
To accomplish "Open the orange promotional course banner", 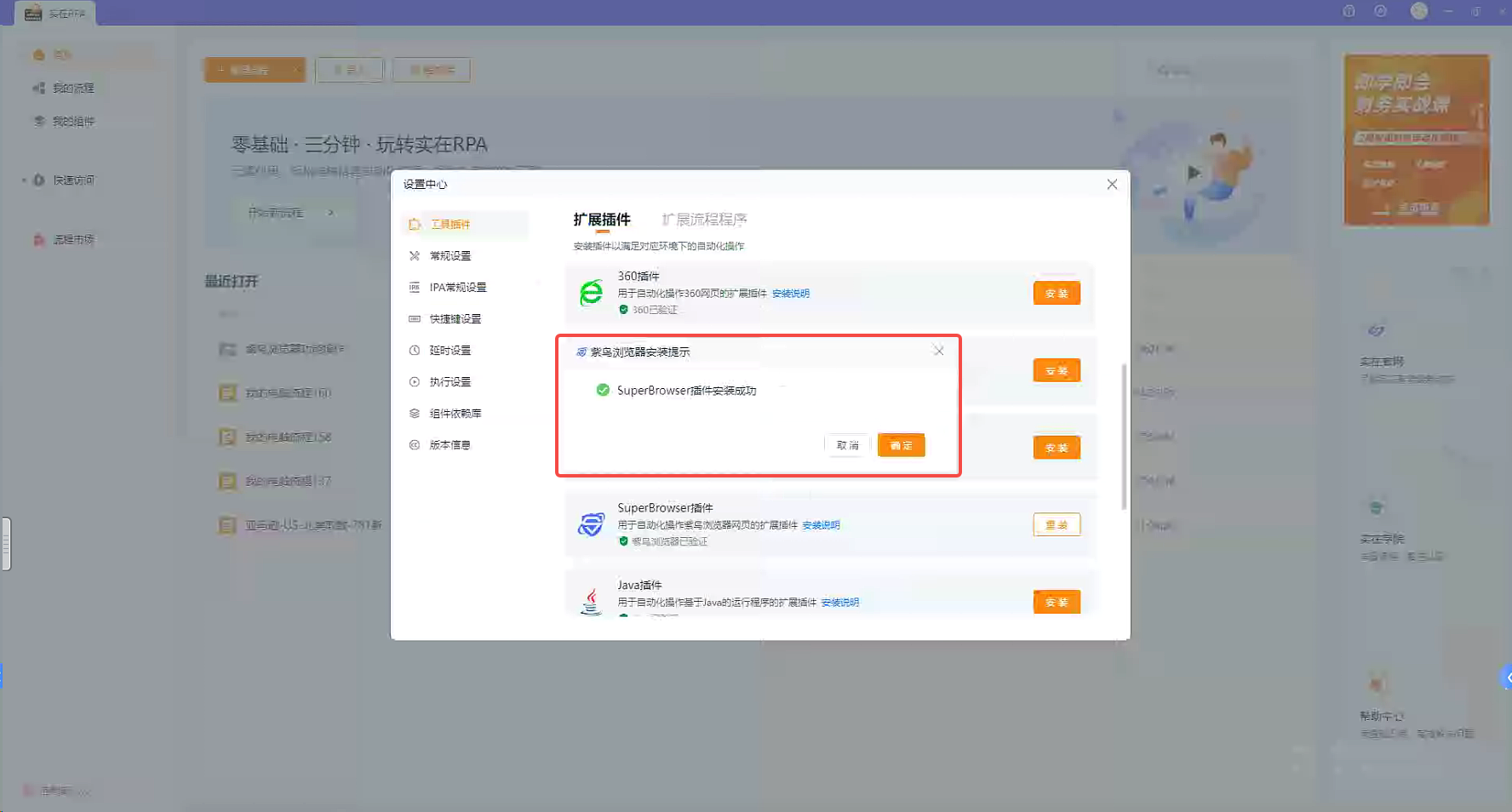I will coord(1417,140).
